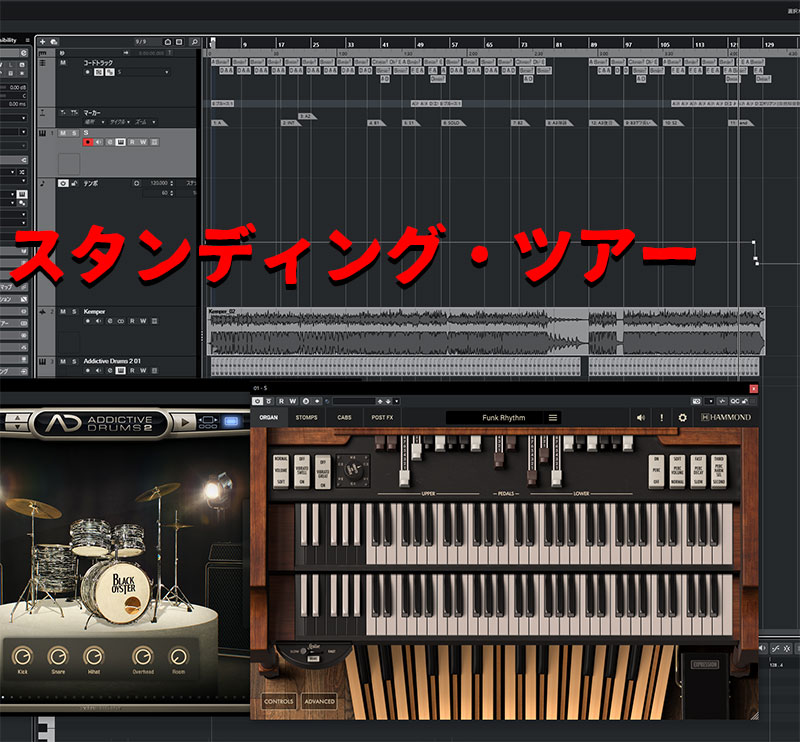
Task: Open the Funk Rhythm preset hamburger menu
Action: (x=553, y=417)
